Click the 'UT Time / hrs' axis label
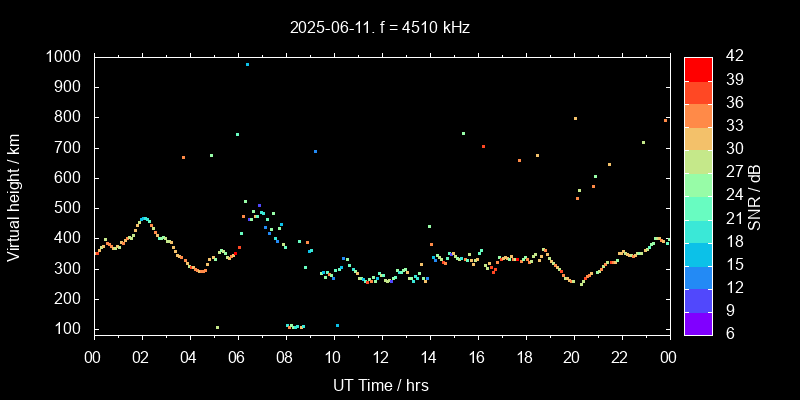Screen dimensions: 800x400 click(x=381, y=384)
